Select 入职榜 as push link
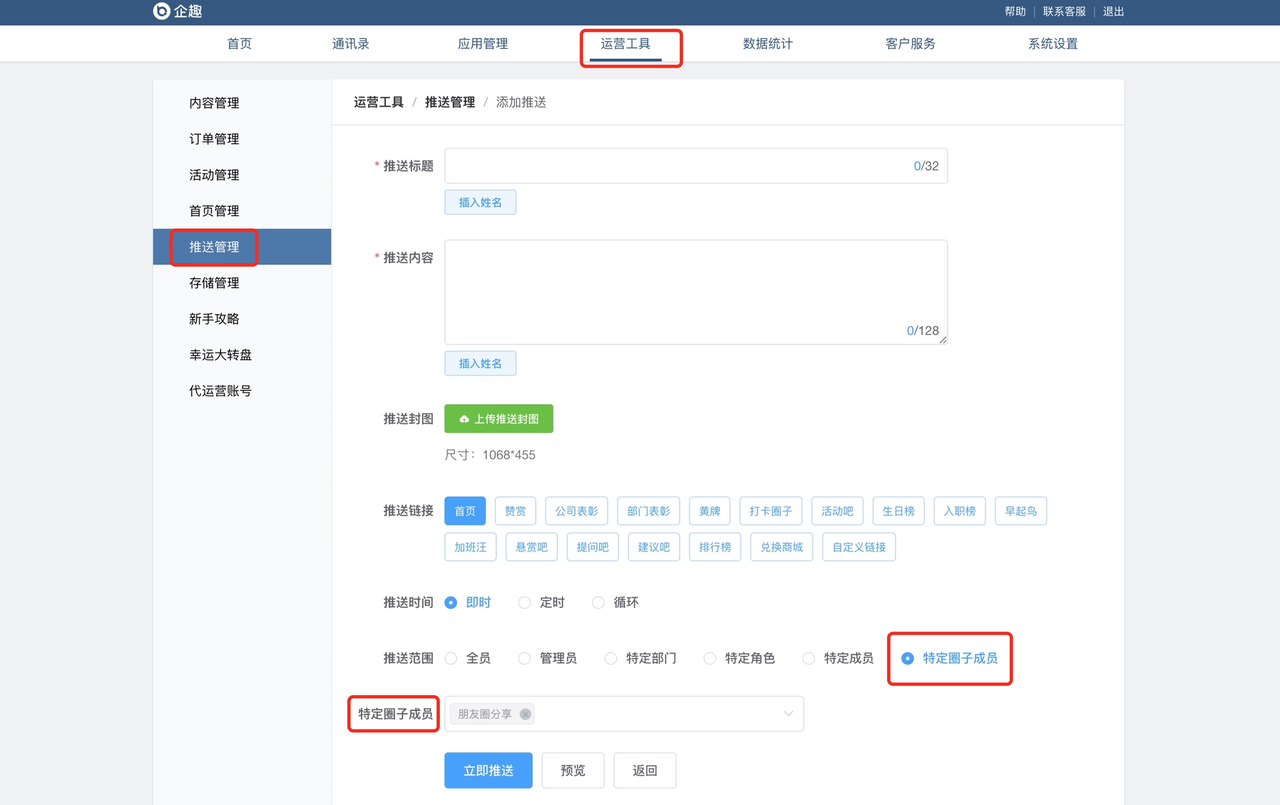The image size is (1280, 805). [x=960, y=511]
